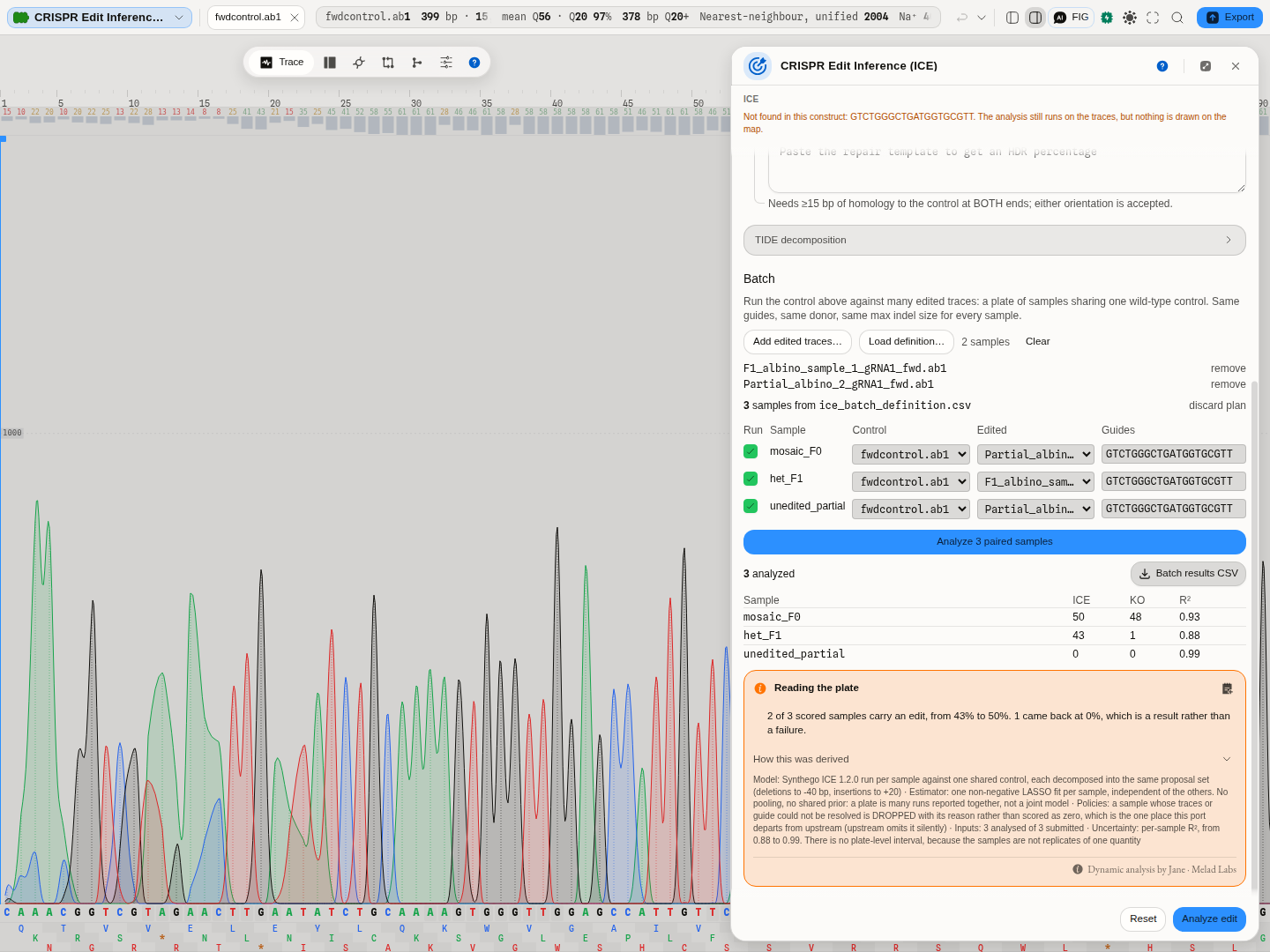
Task: Click the fullscreen frame icon
Action: tap(1153, 18)
